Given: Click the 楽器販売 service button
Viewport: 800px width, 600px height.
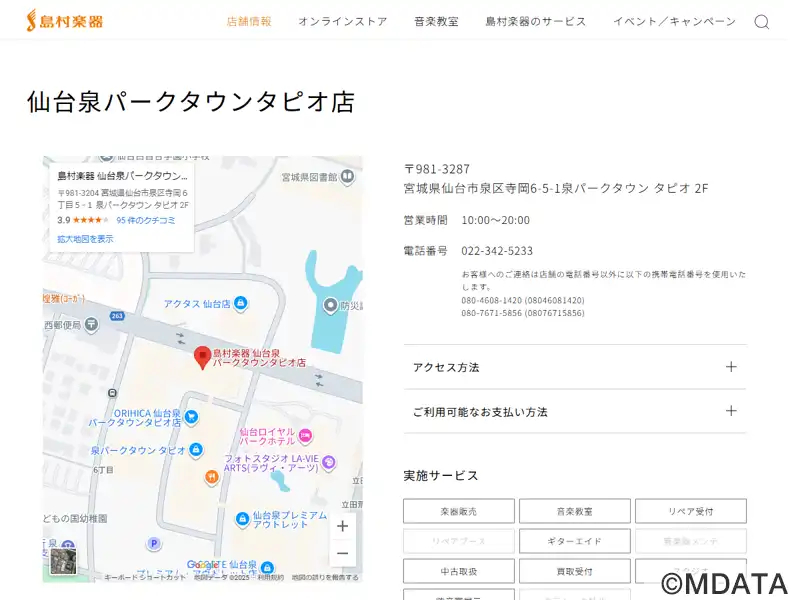Looking at the screenshot, I should tap(458, 511).
